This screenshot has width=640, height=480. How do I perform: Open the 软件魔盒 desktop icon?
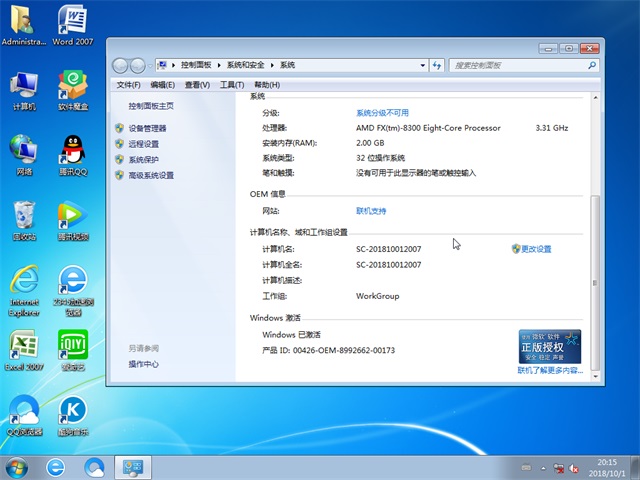tap(73, 91)
